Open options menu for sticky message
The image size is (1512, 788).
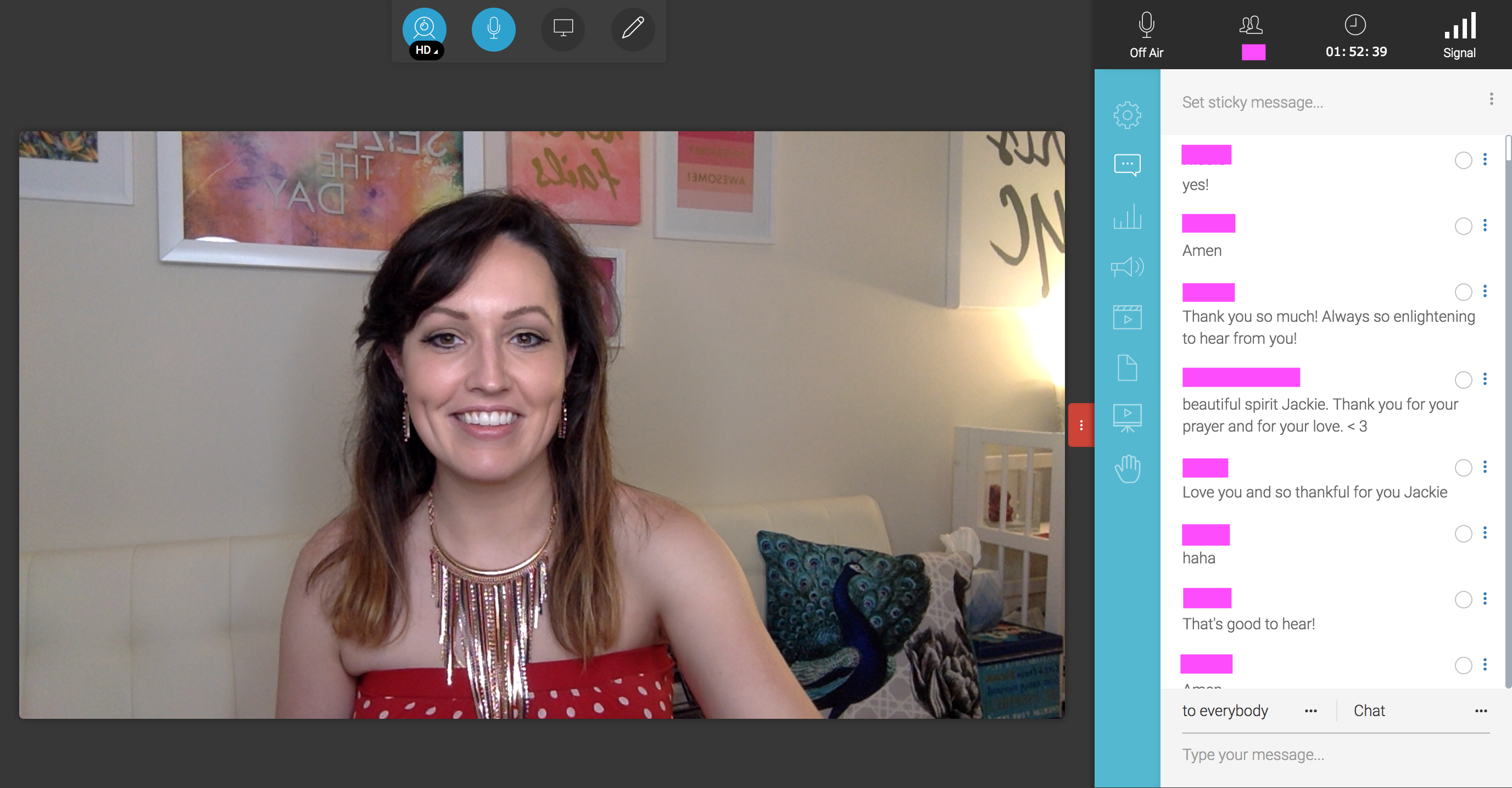click(x=1491, y=99)
